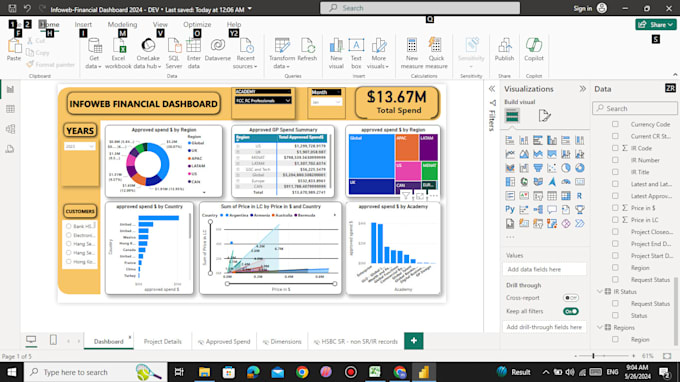680x382 pixels.
Task: Select the Gauge visualization
Action: [x=566, y=182]
